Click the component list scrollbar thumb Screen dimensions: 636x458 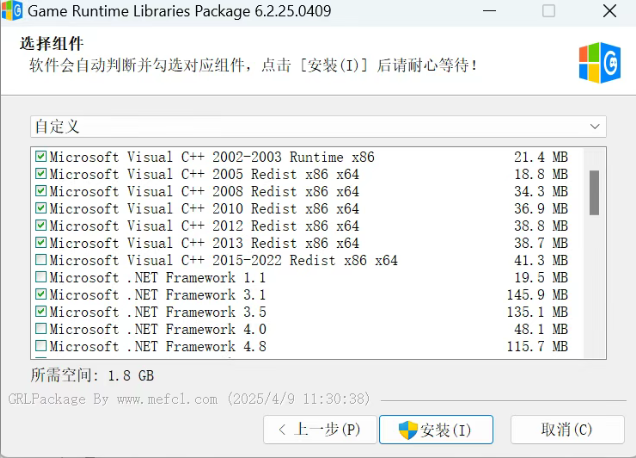[594, 193]
